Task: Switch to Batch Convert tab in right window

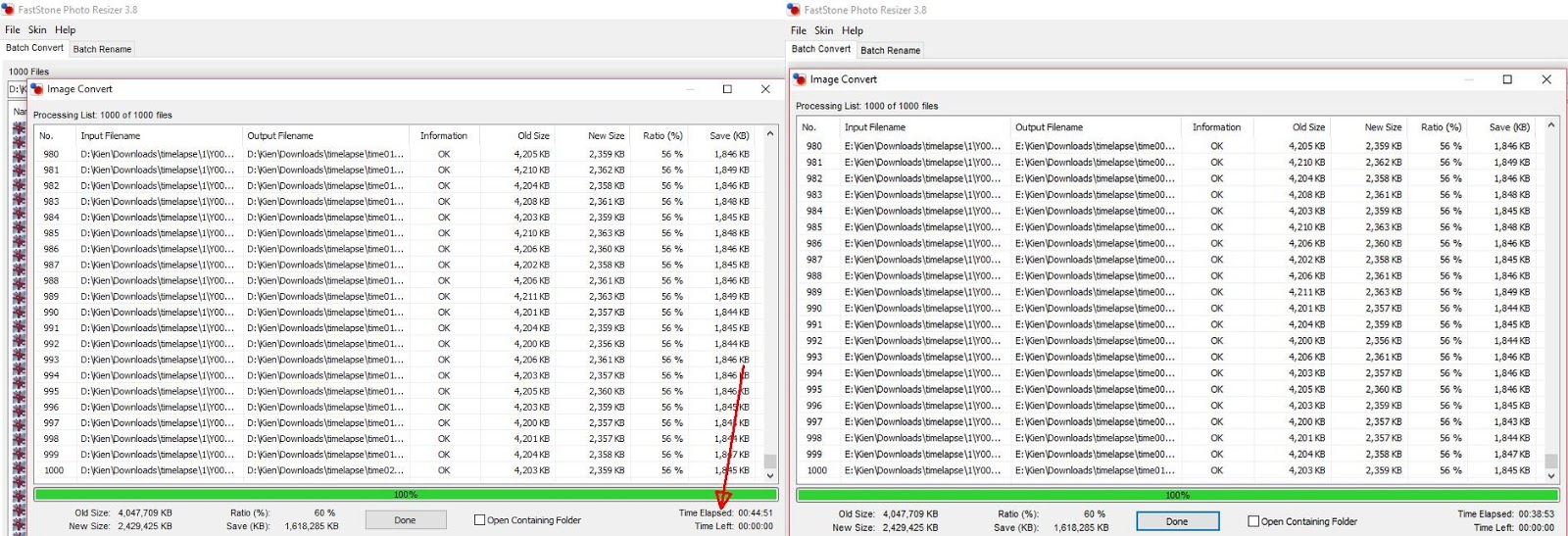Action: (x=821, y=49)
